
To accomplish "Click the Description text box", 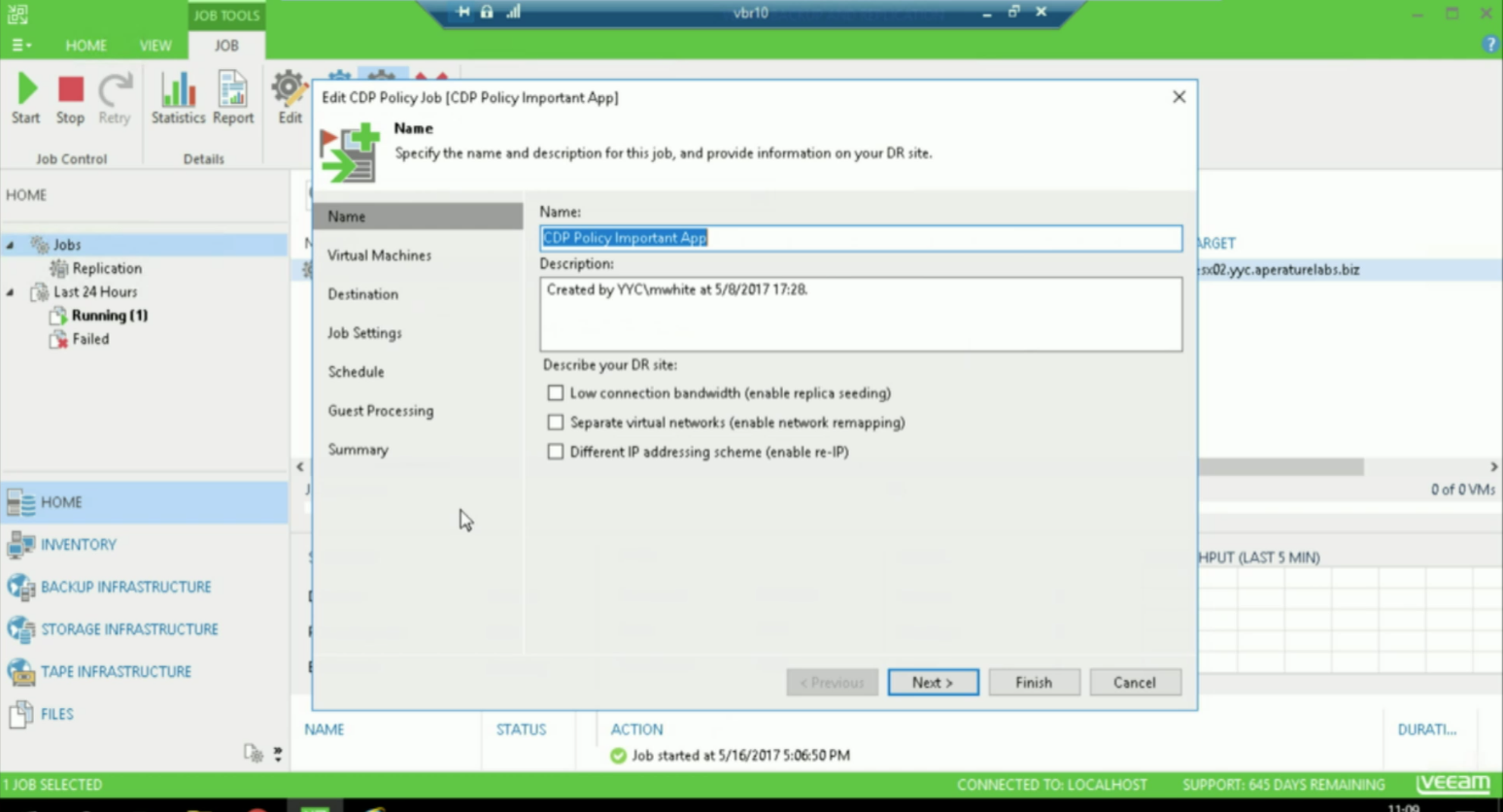I will pyautogui.click(x=861, y=314).
